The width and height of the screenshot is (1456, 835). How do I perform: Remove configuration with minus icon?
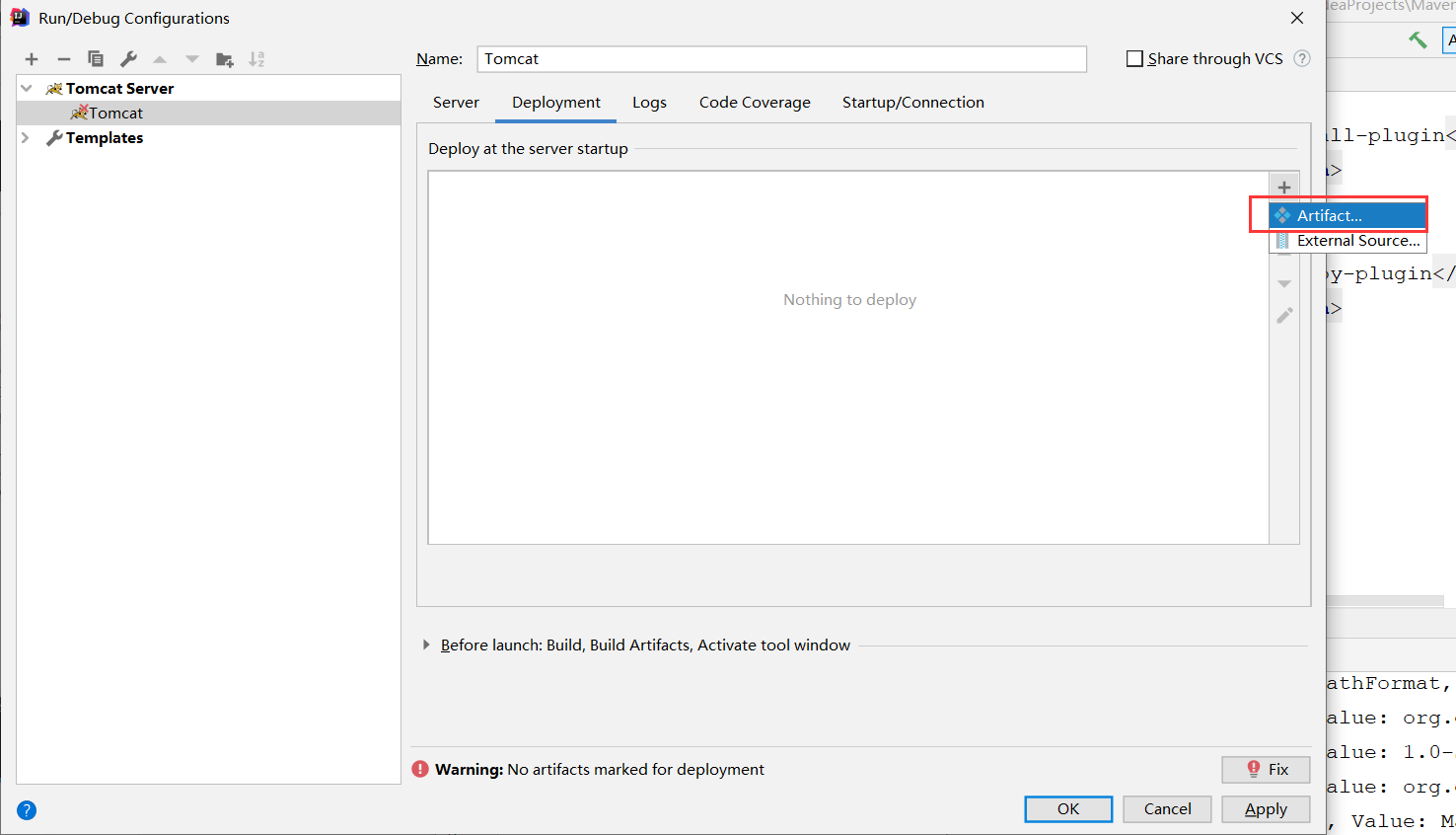[x=64, y=59]
